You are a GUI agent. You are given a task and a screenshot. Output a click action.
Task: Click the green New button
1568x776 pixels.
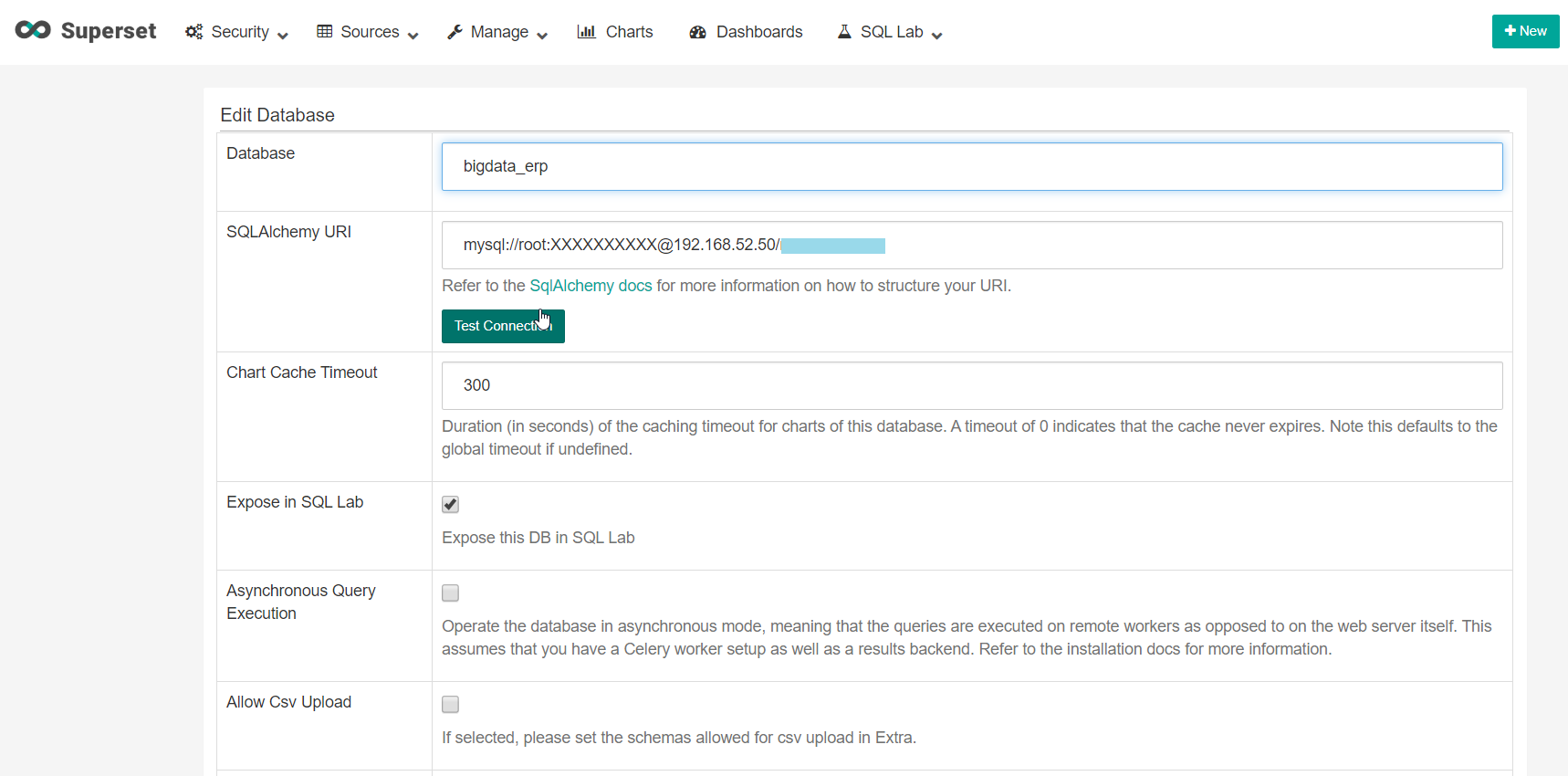pyautogui.click(x=1525, y=31)
